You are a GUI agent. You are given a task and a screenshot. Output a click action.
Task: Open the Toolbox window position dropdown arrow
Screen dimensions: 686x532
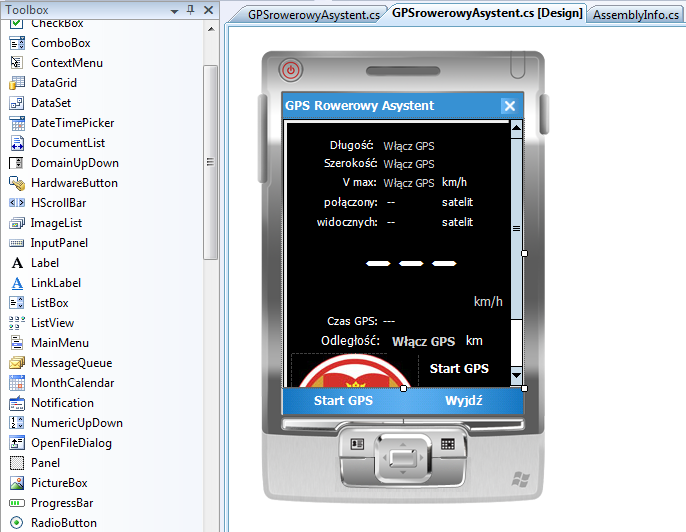174,11
